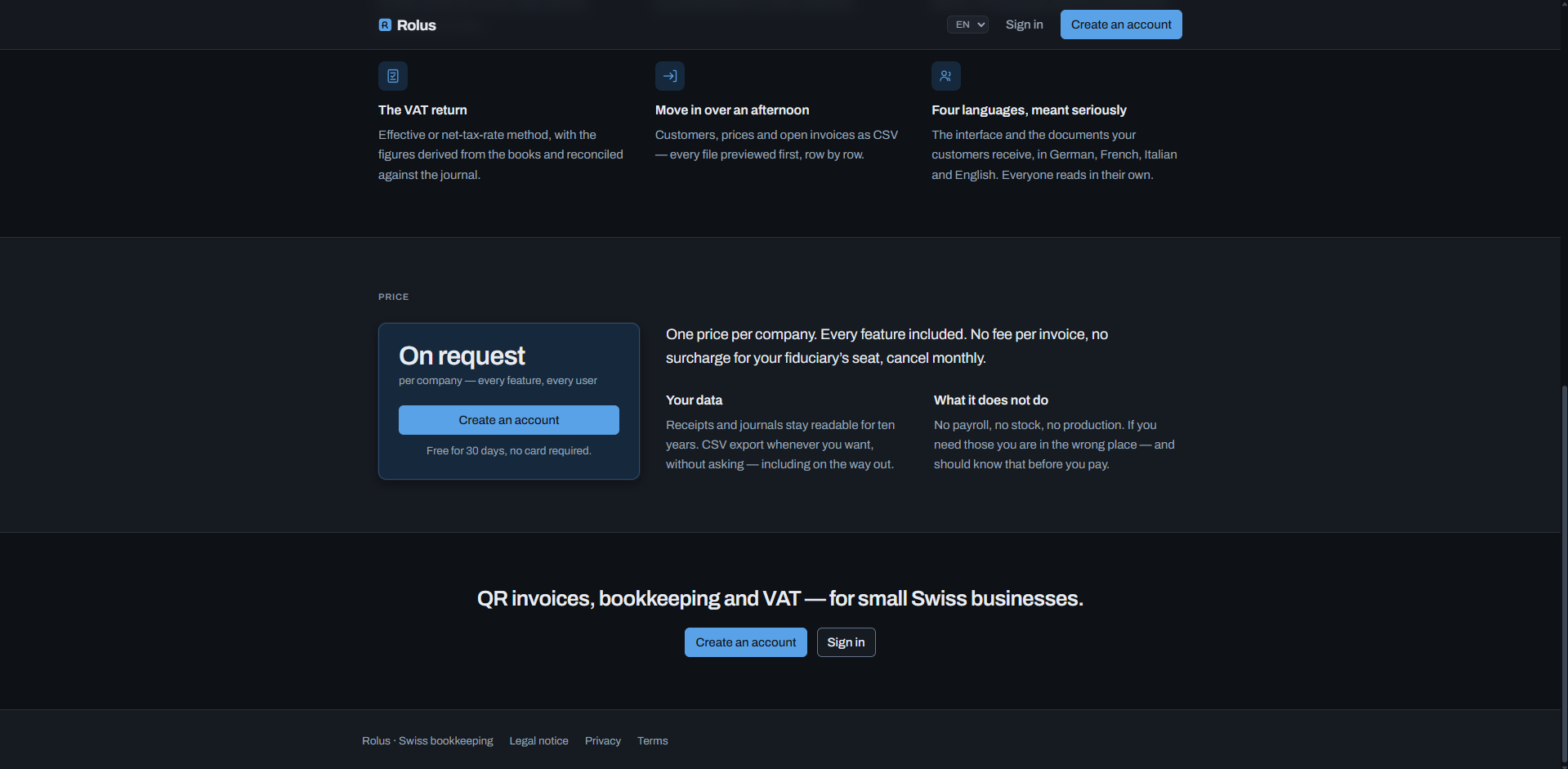The width and height of the screenshot is (1568, 769).
Task: Click the 'One price per company' paragraph
Action: click(887, 346)
